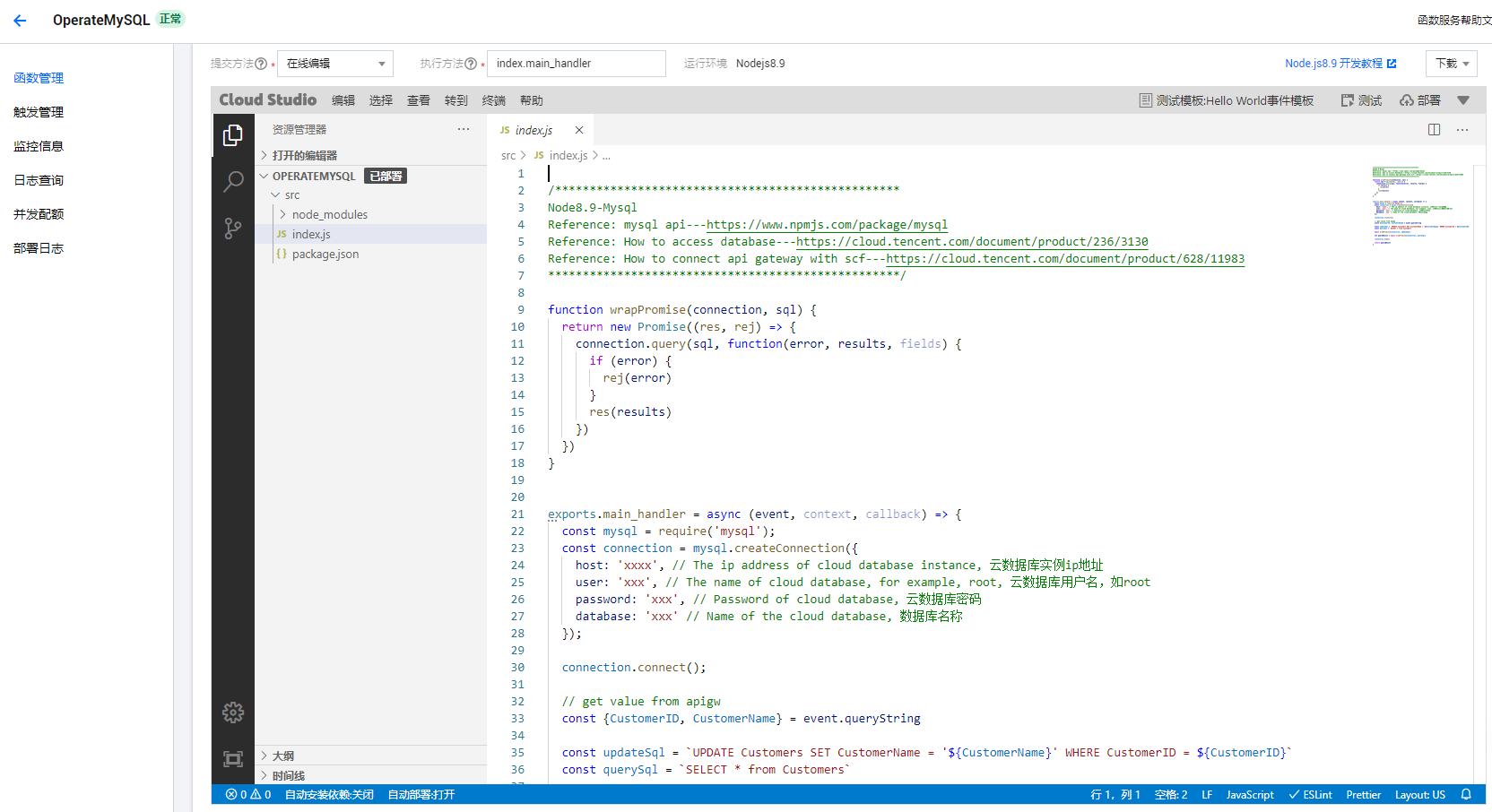
Task: Toggle 自动部署:打开 in status bar
Action: tap(421, 795)
